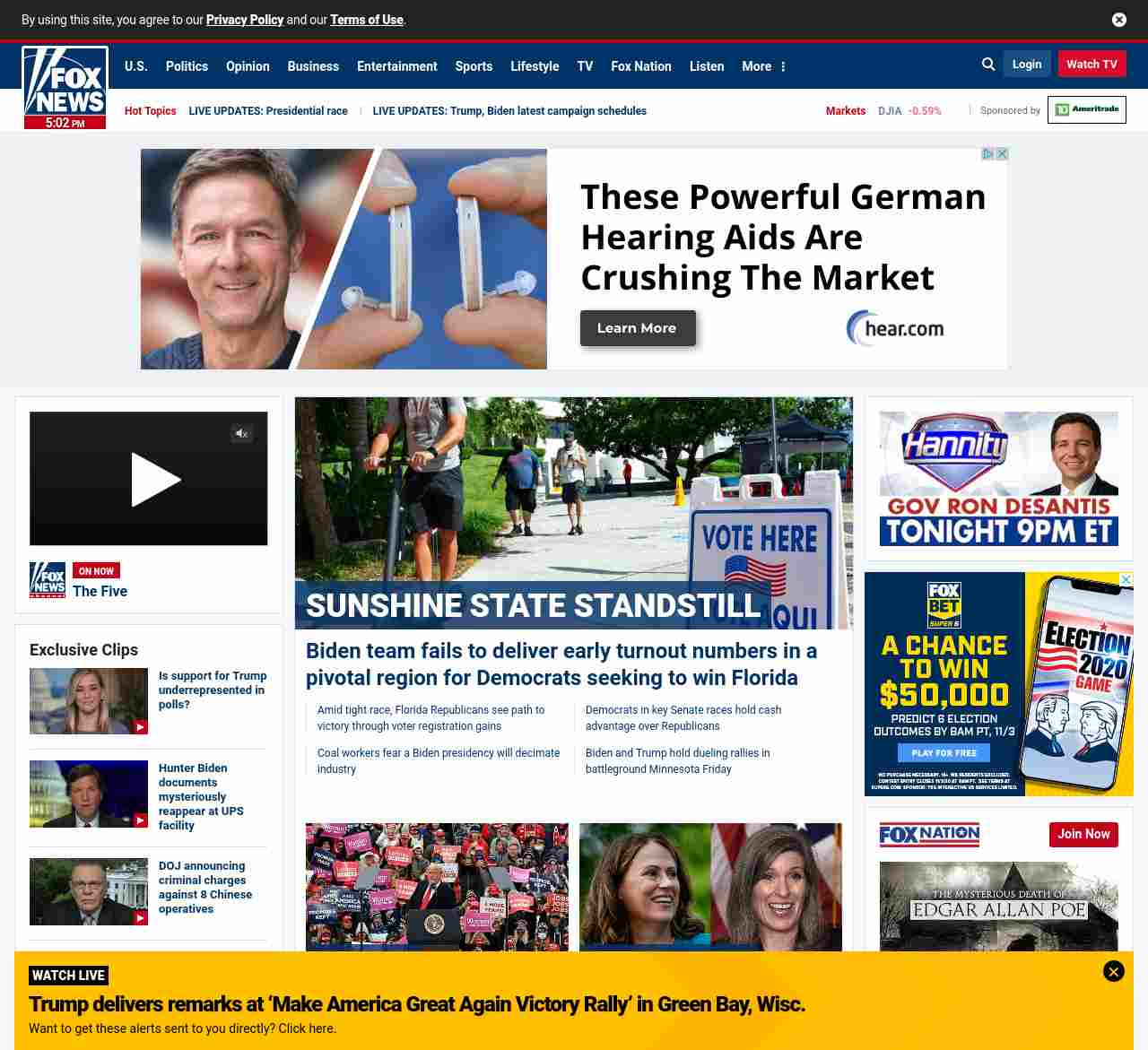
Task: Play the live video stream
Action: tap(154, 480)
